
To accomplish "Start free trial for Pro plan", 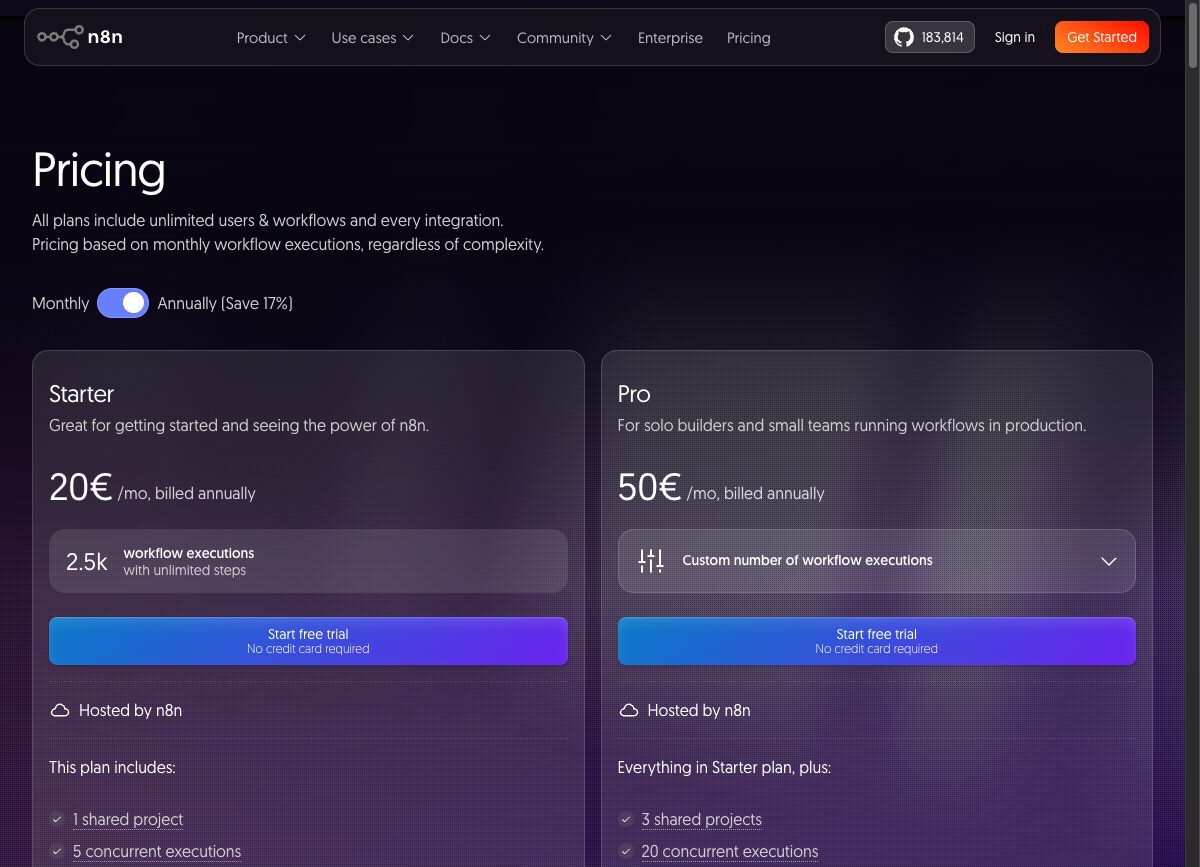I will tap(877, 641).
